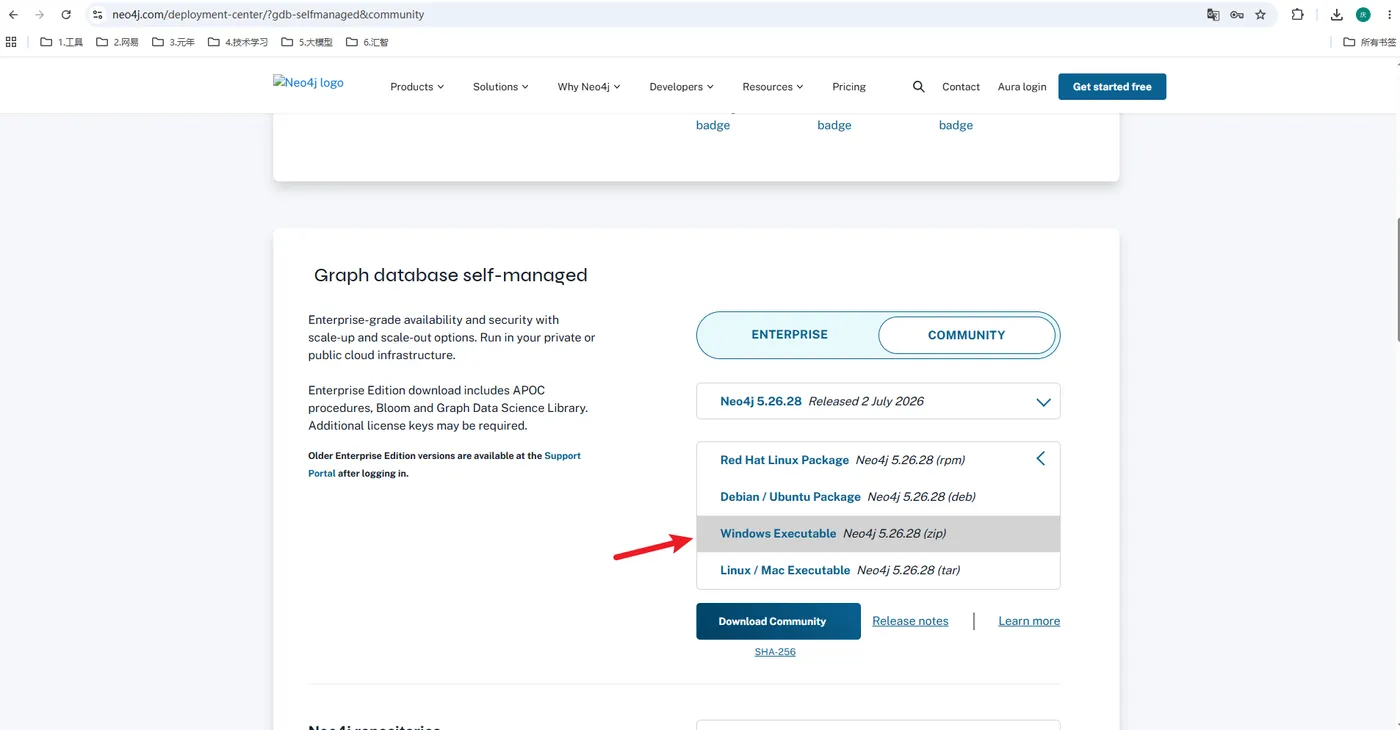Click the browser forward arrow
The width and height of the screenshot is (1400, 730).
point(39,15)
